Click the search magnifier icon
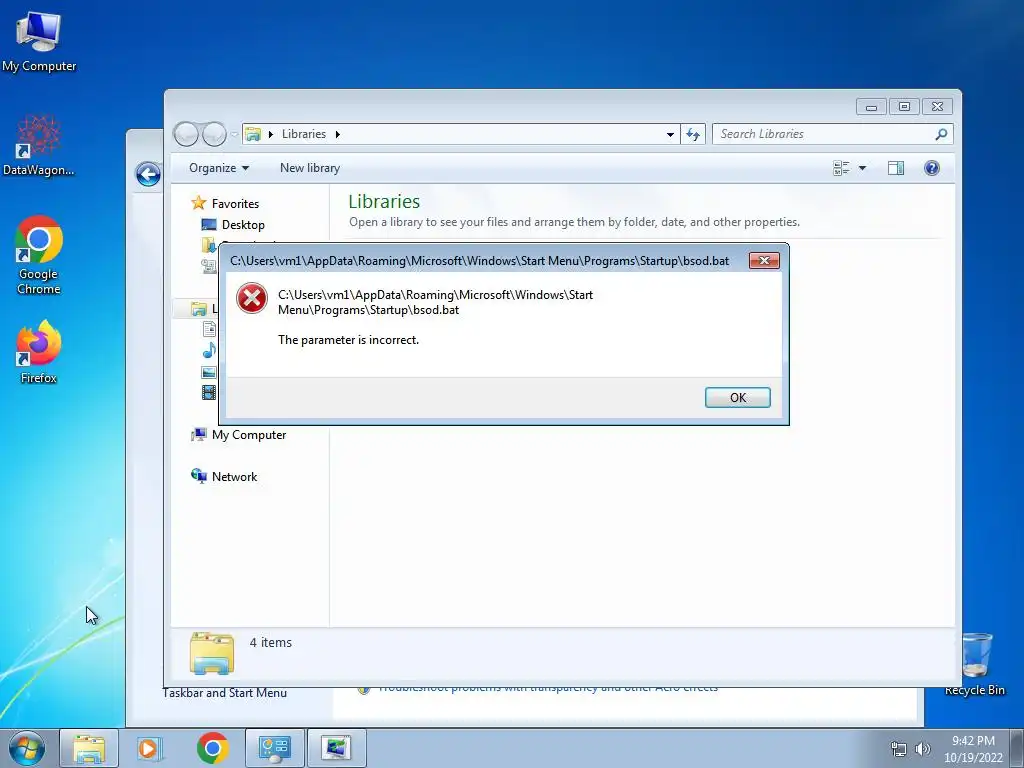The image size is (1024, 768). tap(941, 134)
